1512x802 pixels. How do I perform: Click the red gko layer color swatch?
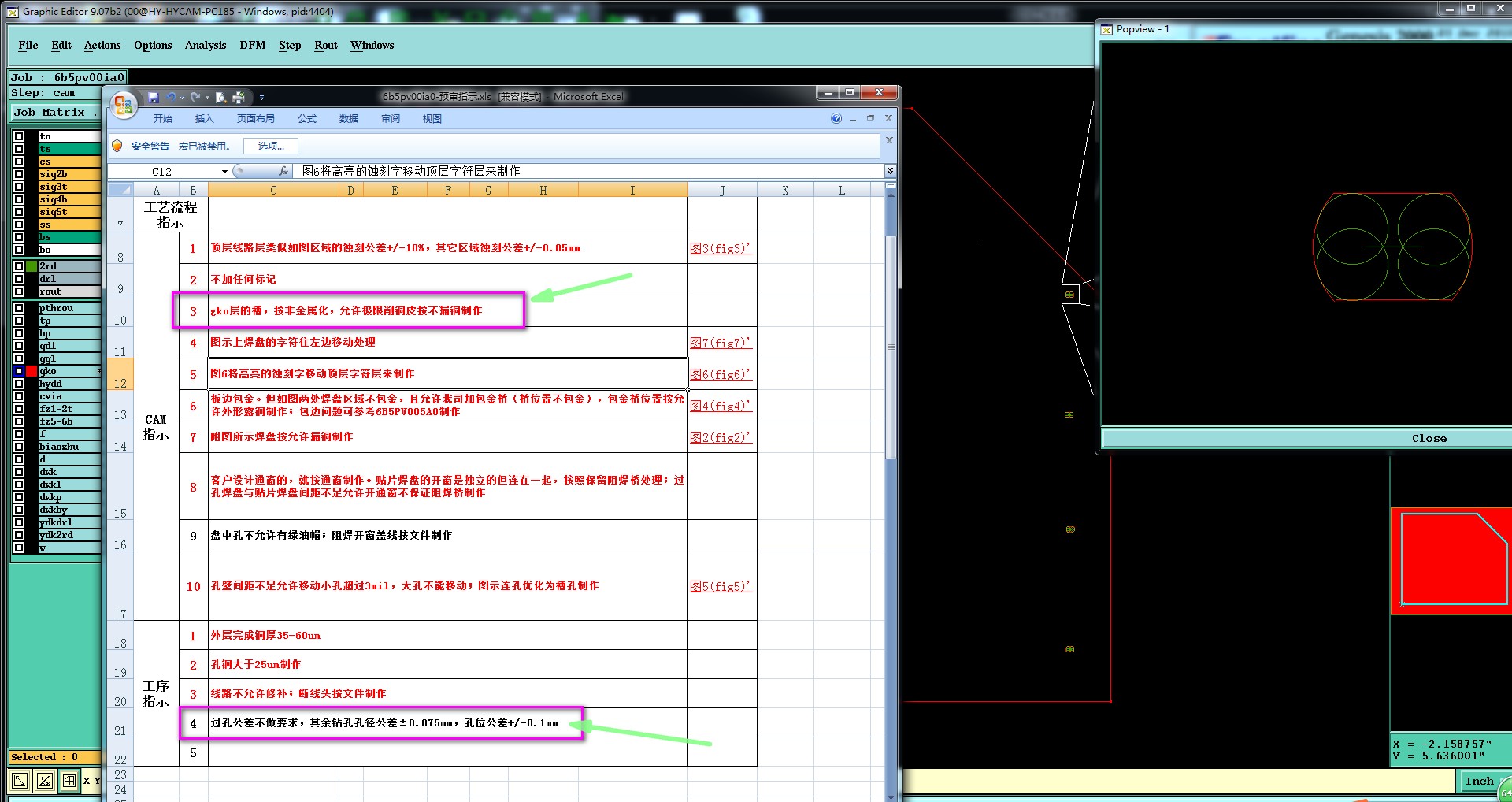pyautogui.click(x=31, y=371)
